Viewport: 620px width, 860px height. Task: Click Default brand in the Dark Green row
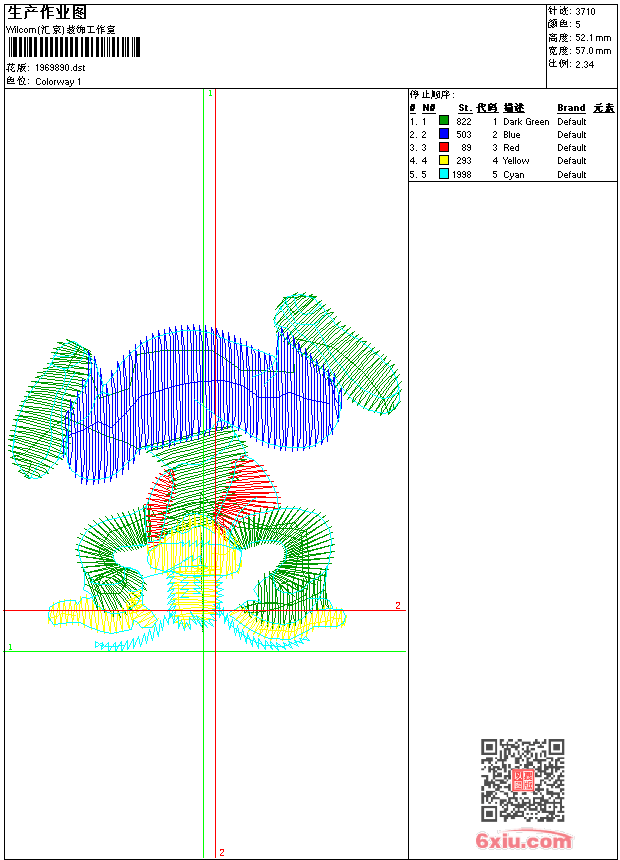coord(572,122)
